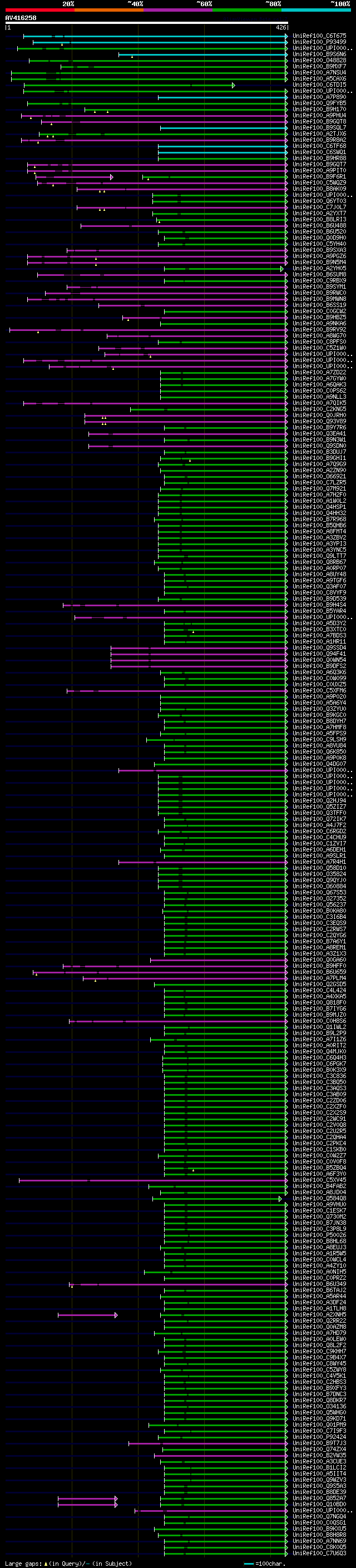This screenshot has width=356, height=1568.
Task: Open UniRef100_B6U488 hit
Action: [319, 226]
